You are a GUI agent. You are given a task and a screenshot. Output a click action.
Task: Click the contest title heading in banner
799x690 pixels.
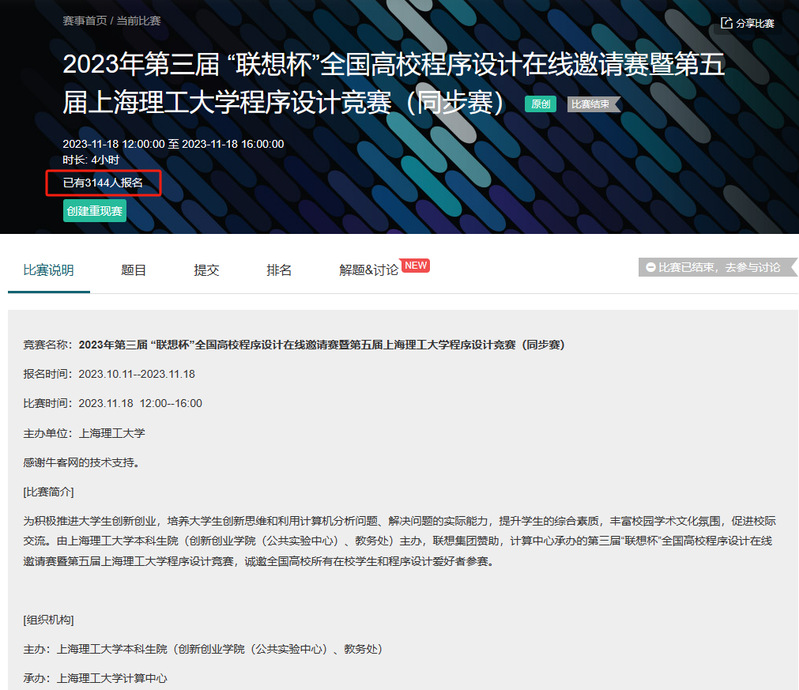point(393,83)
